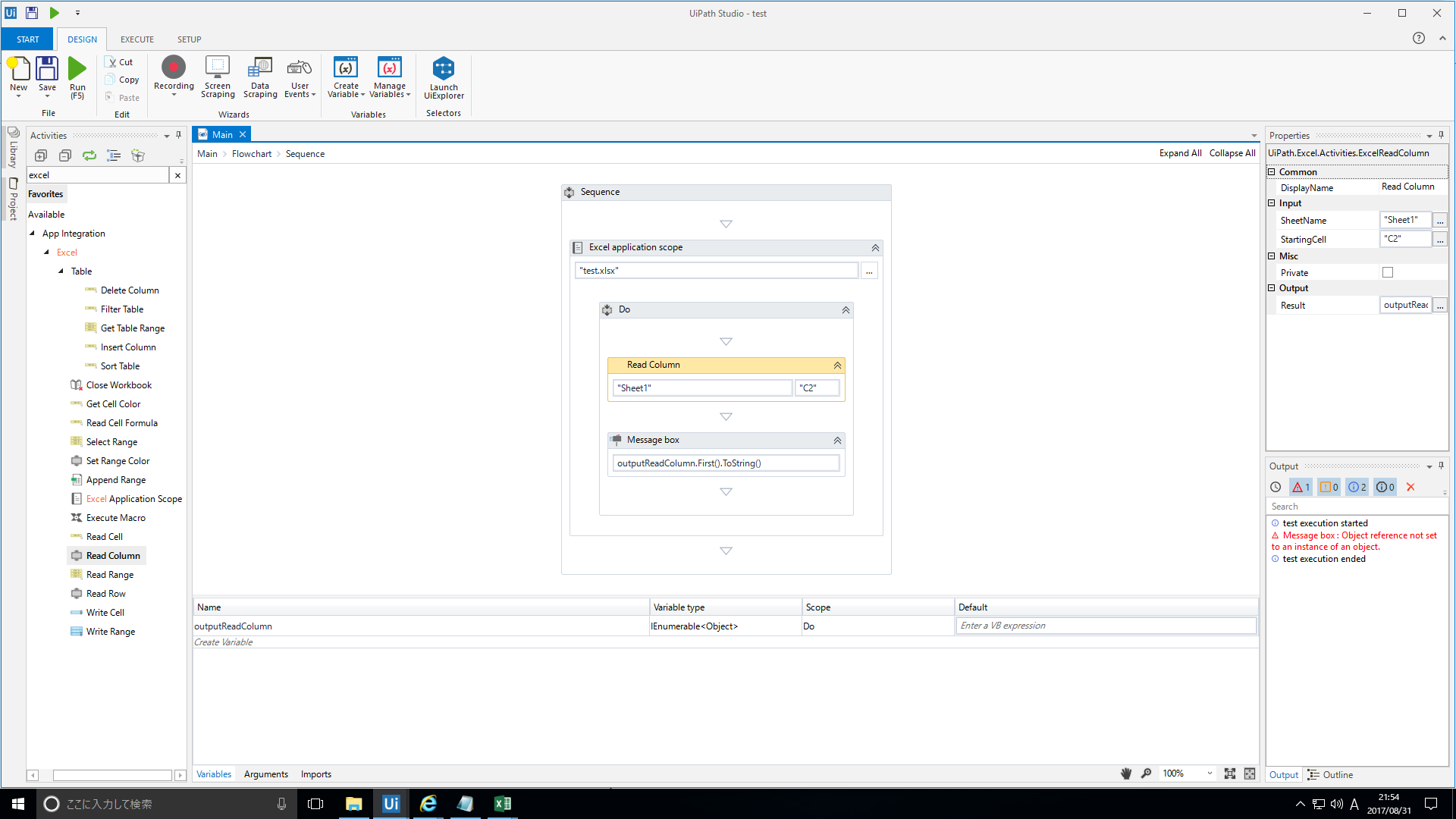Collapse the Table tree node
The height and width of the screenshot is (819, 1456).
coord(61,271)
